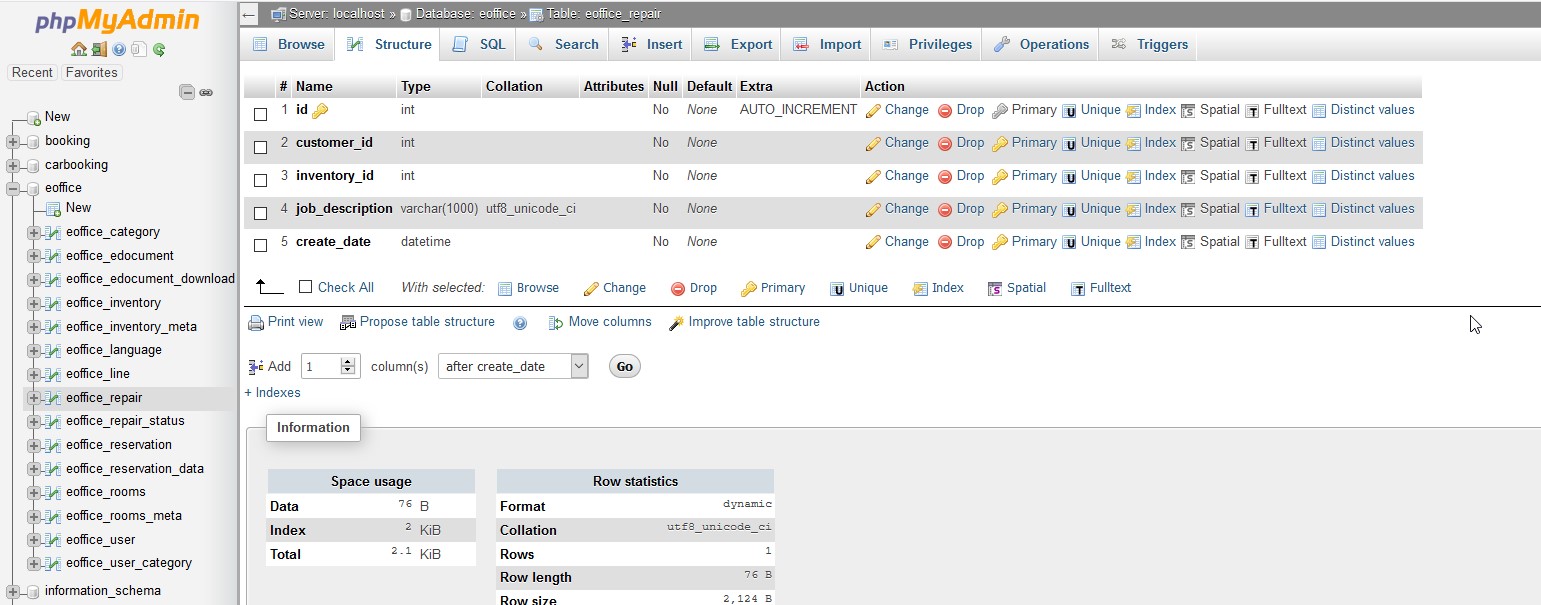This screenshot has width=1541, height=605.
Task: Click the Drop icon for customer_id column
Action: [x=944, y=143]
